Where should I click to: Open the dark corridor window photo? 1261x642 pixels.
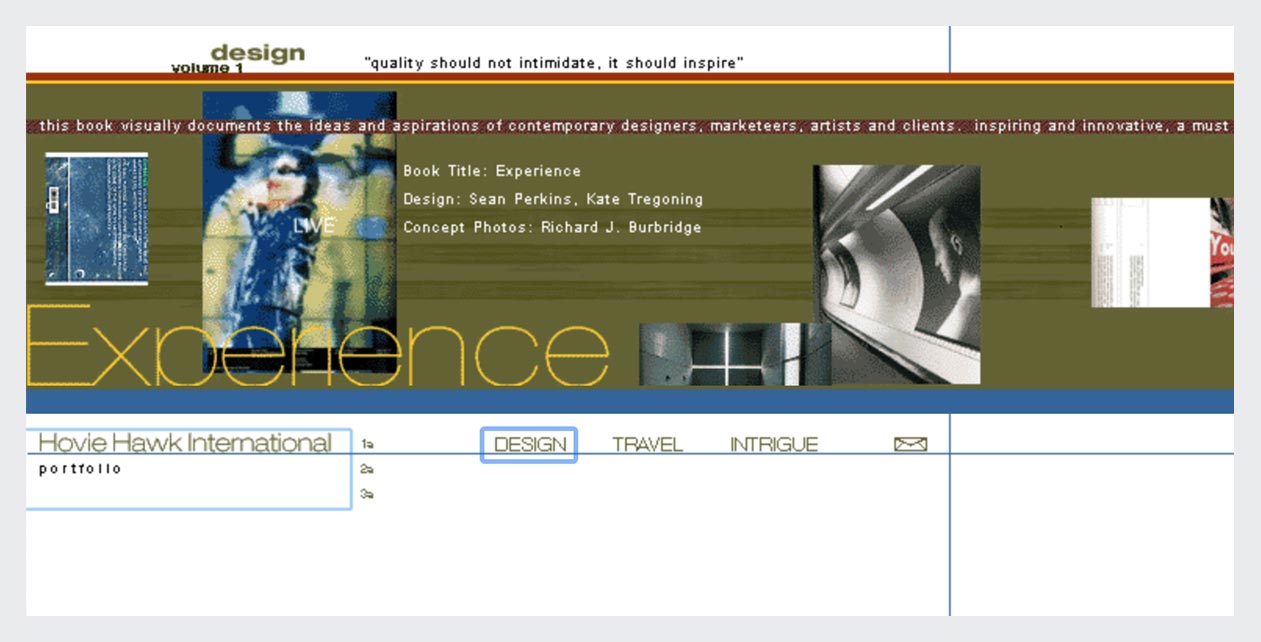[x=735, y=354]
